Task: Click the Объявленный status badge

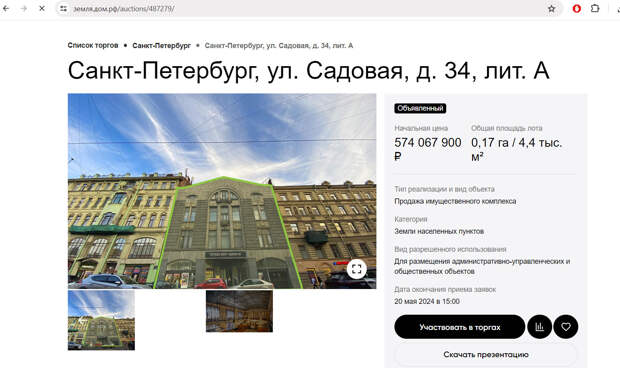Action: 420,108
